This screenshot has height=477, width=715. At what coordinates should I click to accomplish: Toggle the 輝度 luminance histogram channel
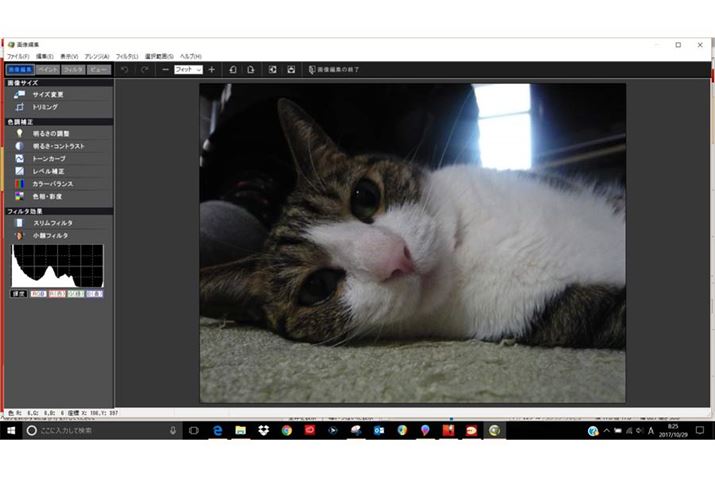pos(18,294)
